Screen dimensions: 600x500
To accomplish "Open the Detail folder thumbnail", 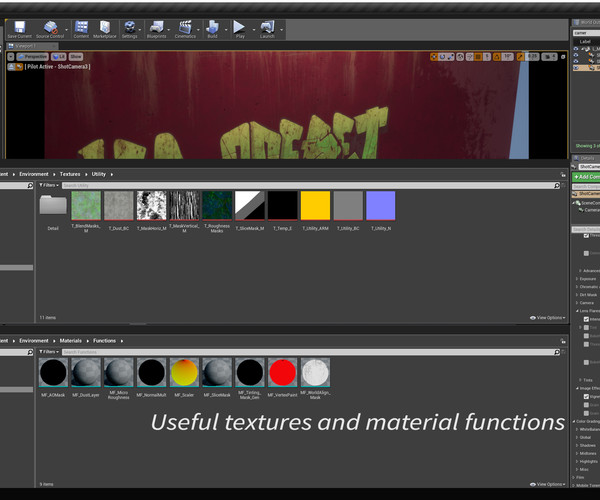I will point(53,206).
